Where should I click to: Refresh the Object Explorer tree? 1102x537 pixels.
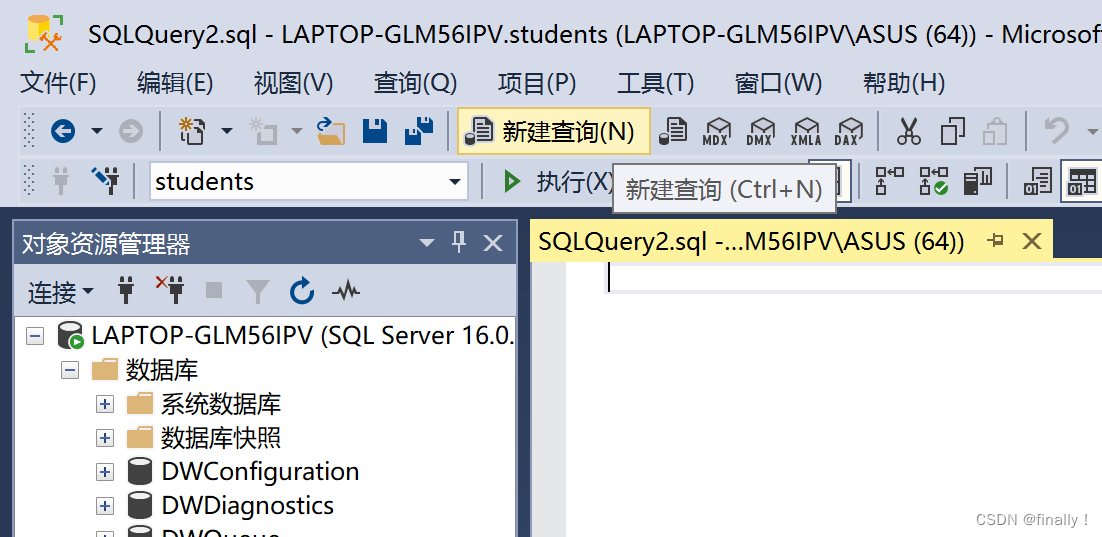[x=302, y=290]
